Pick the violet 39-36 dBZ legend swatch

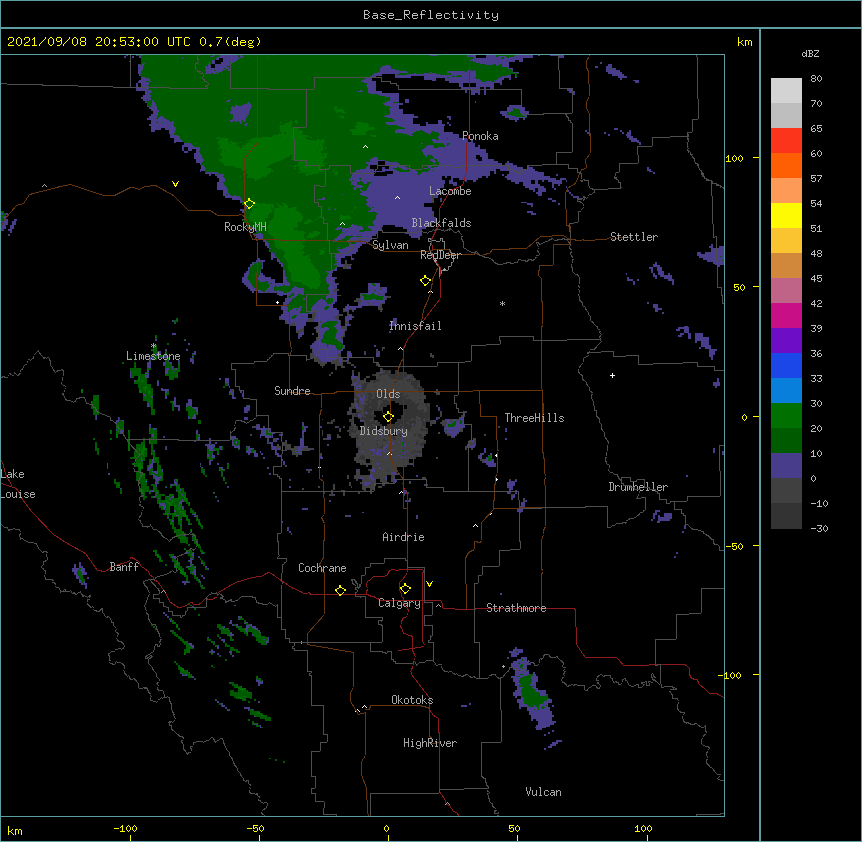pyautogui.click(x=786, y=341)
